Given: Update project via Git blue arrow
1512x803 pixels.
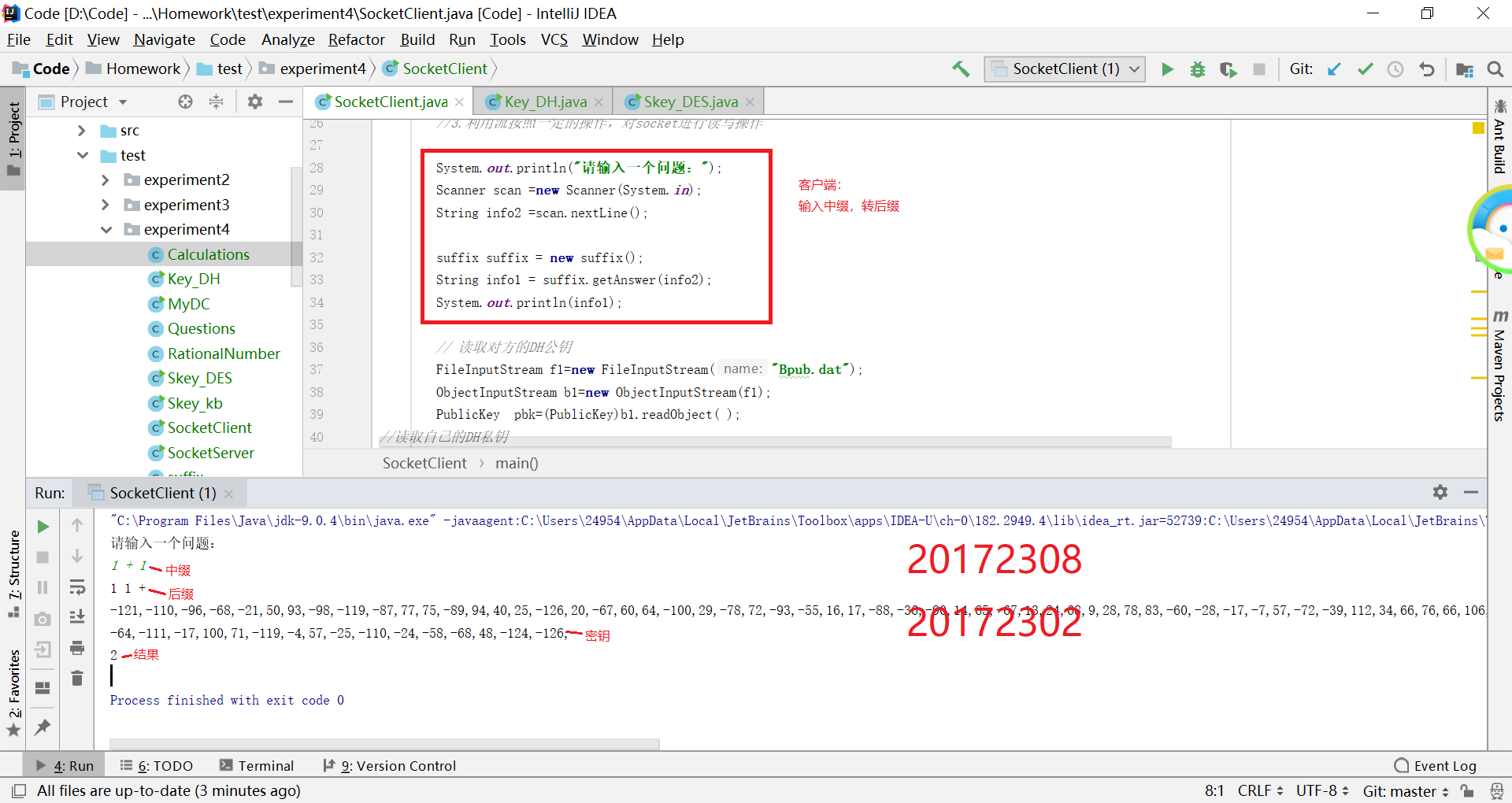Looking at the screenshot, I should click(1334, 69).
